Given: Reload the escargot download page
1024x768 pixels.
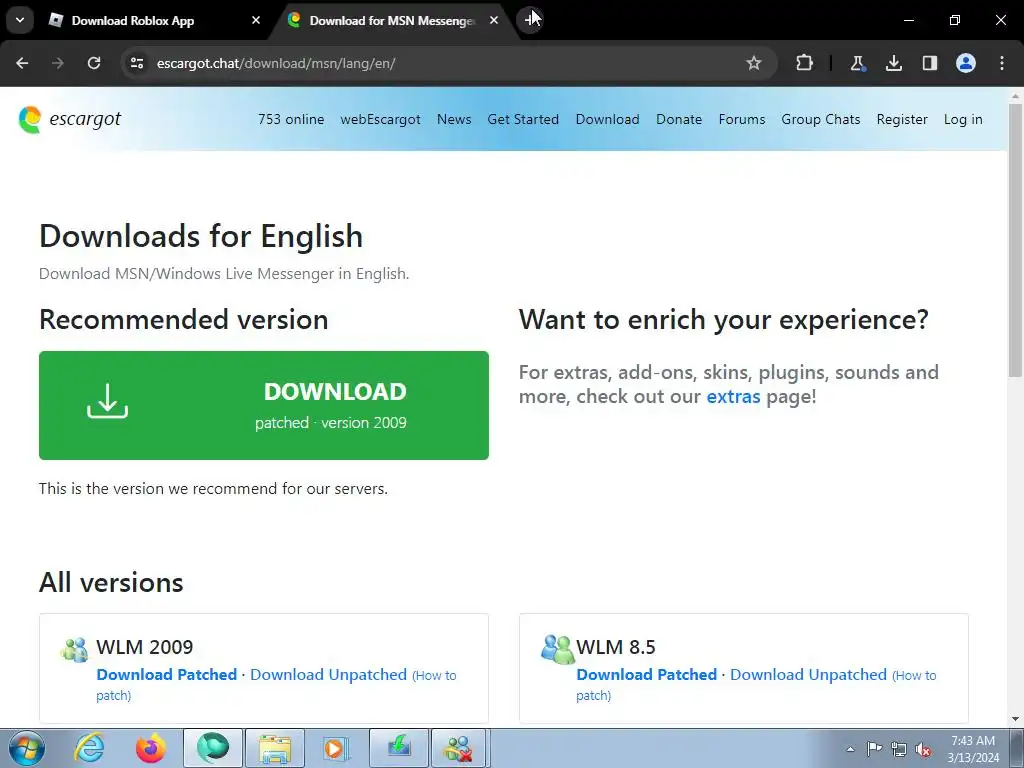Looking at the screenshot, I should (94, 63).
